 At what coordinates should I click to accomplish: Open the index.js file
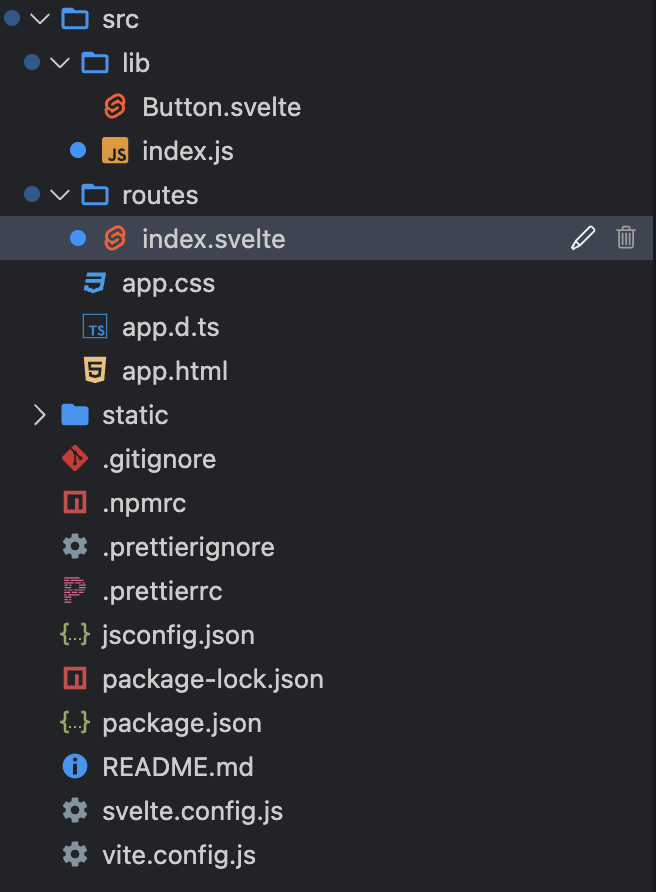pos(188,152)
